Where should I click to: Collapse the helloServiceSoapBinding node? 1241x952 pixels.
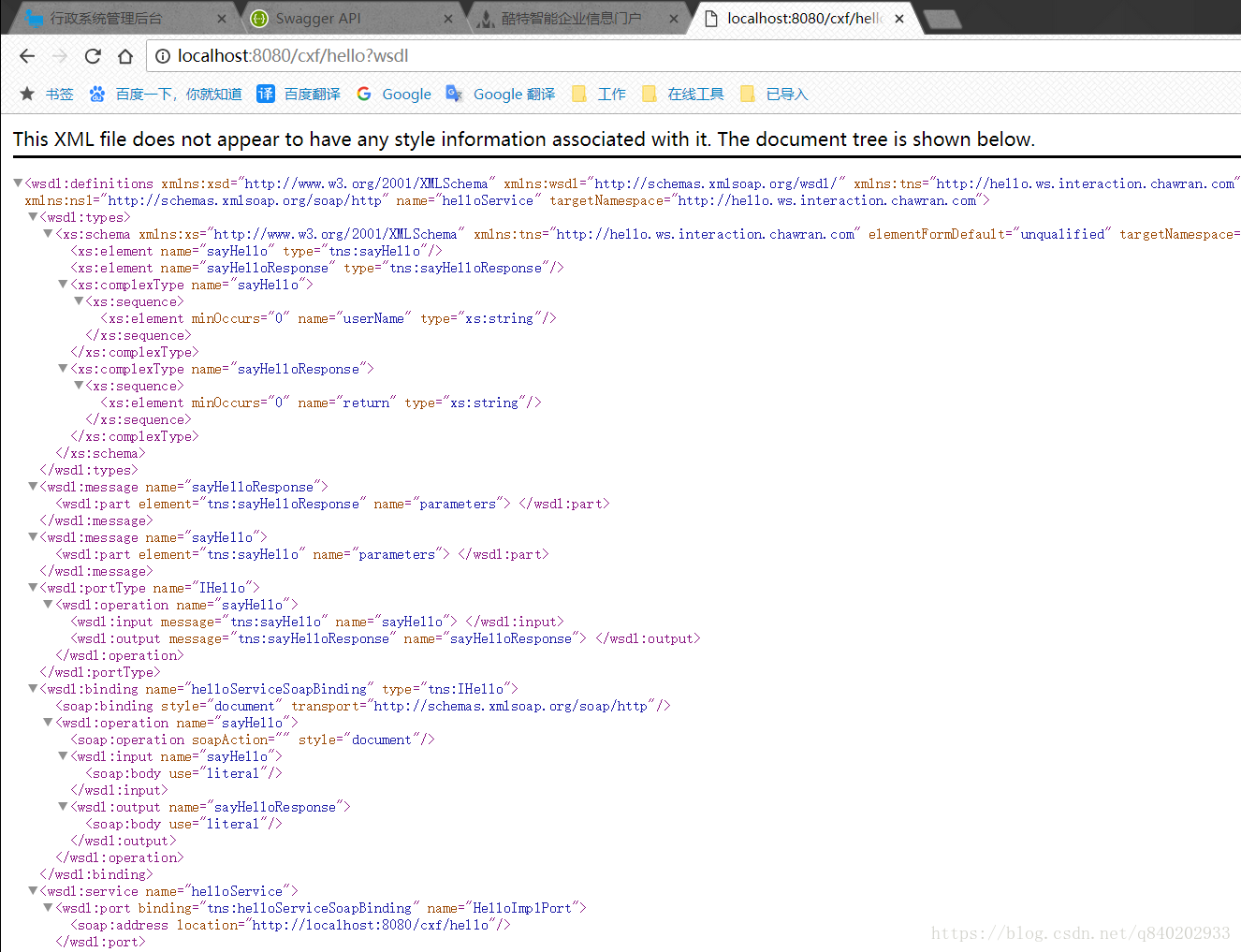point(32,689)
